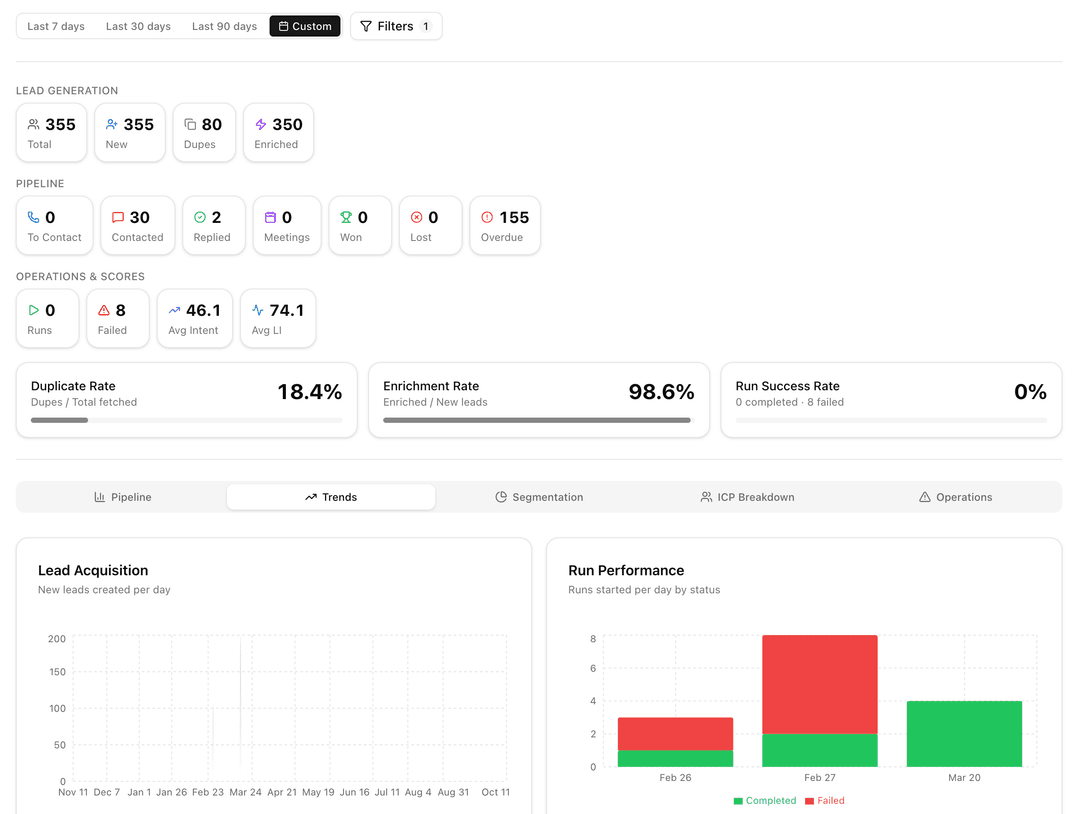Select the Last 30 days range

(138, 26)
